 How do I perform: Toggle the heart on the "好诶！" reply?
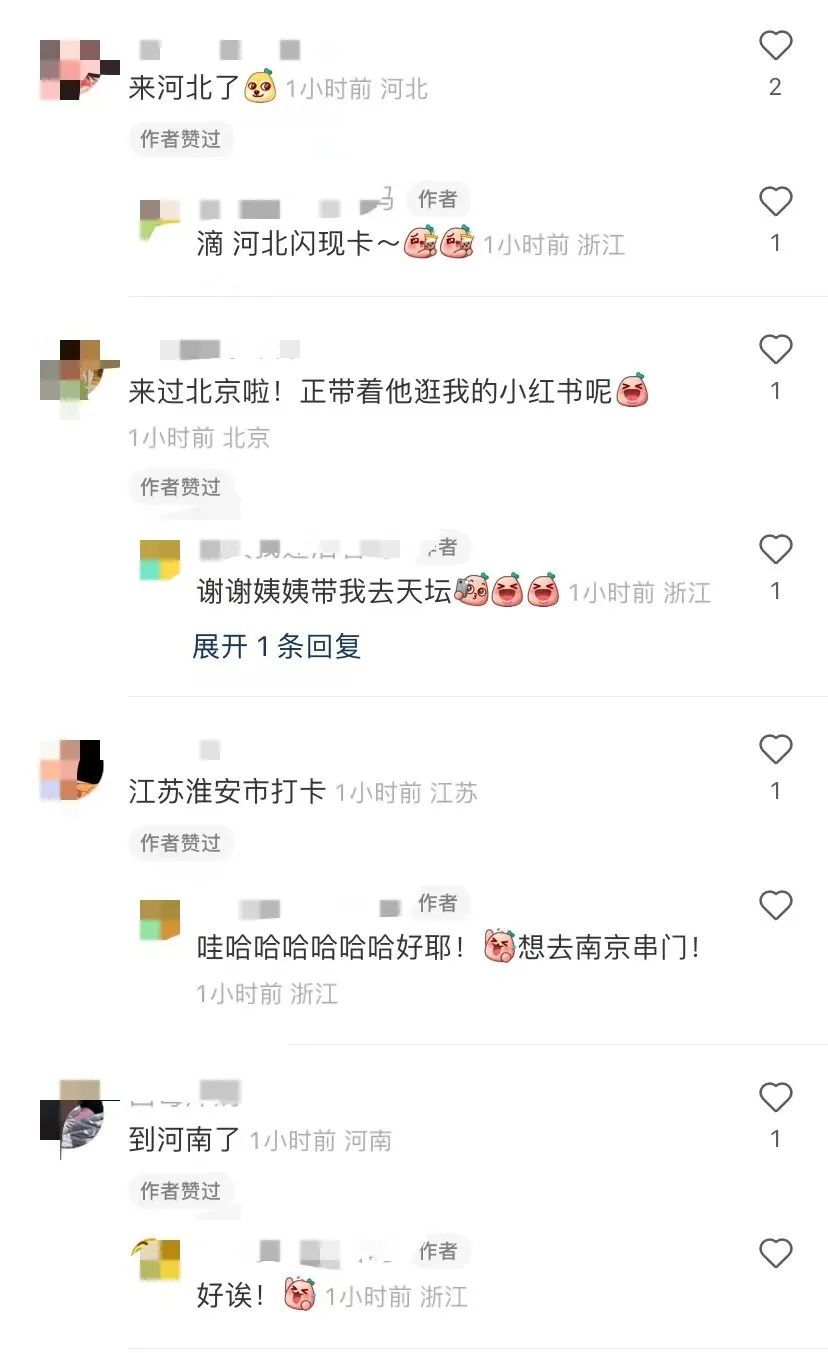click(776, 1253)
